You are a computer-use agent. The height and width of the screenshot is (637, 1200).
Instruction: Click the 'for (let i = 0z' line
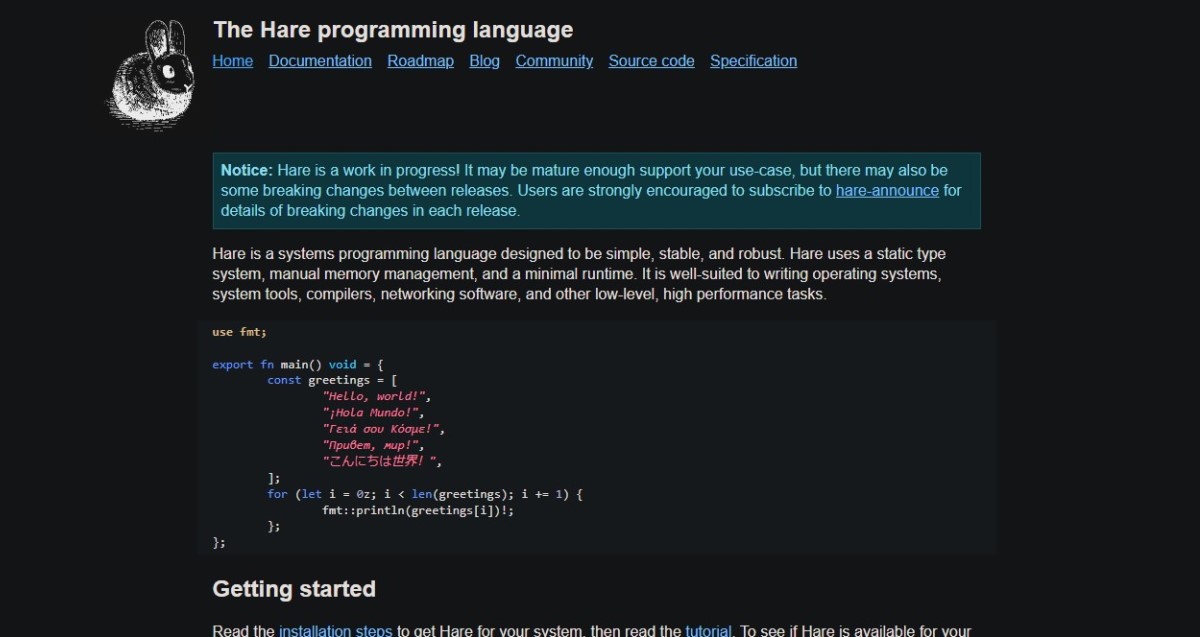pyautogui.click(x=424, y=494)
